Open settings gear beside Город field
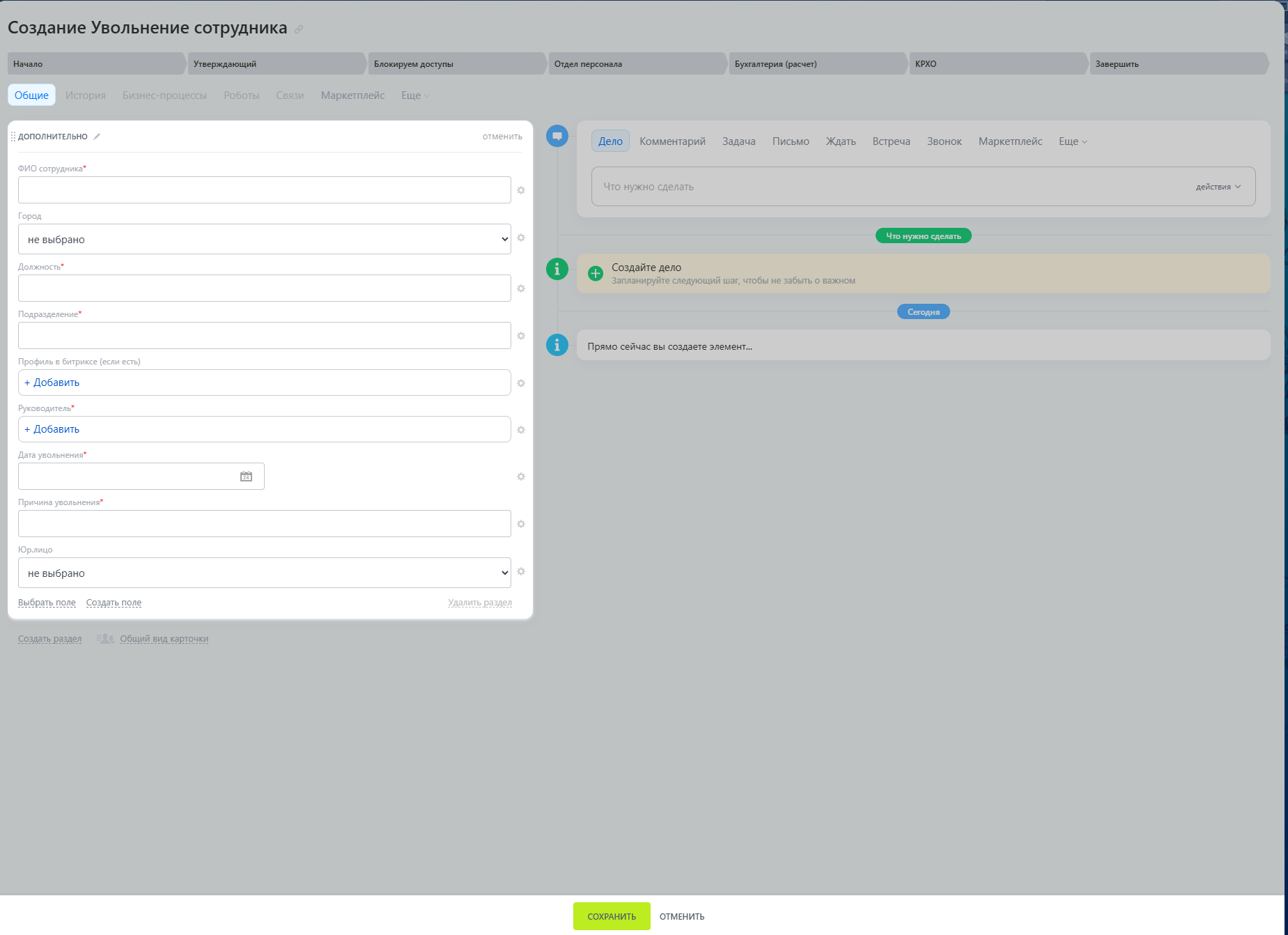Screen dimensions: 1288x935 [x=521, y=238]
